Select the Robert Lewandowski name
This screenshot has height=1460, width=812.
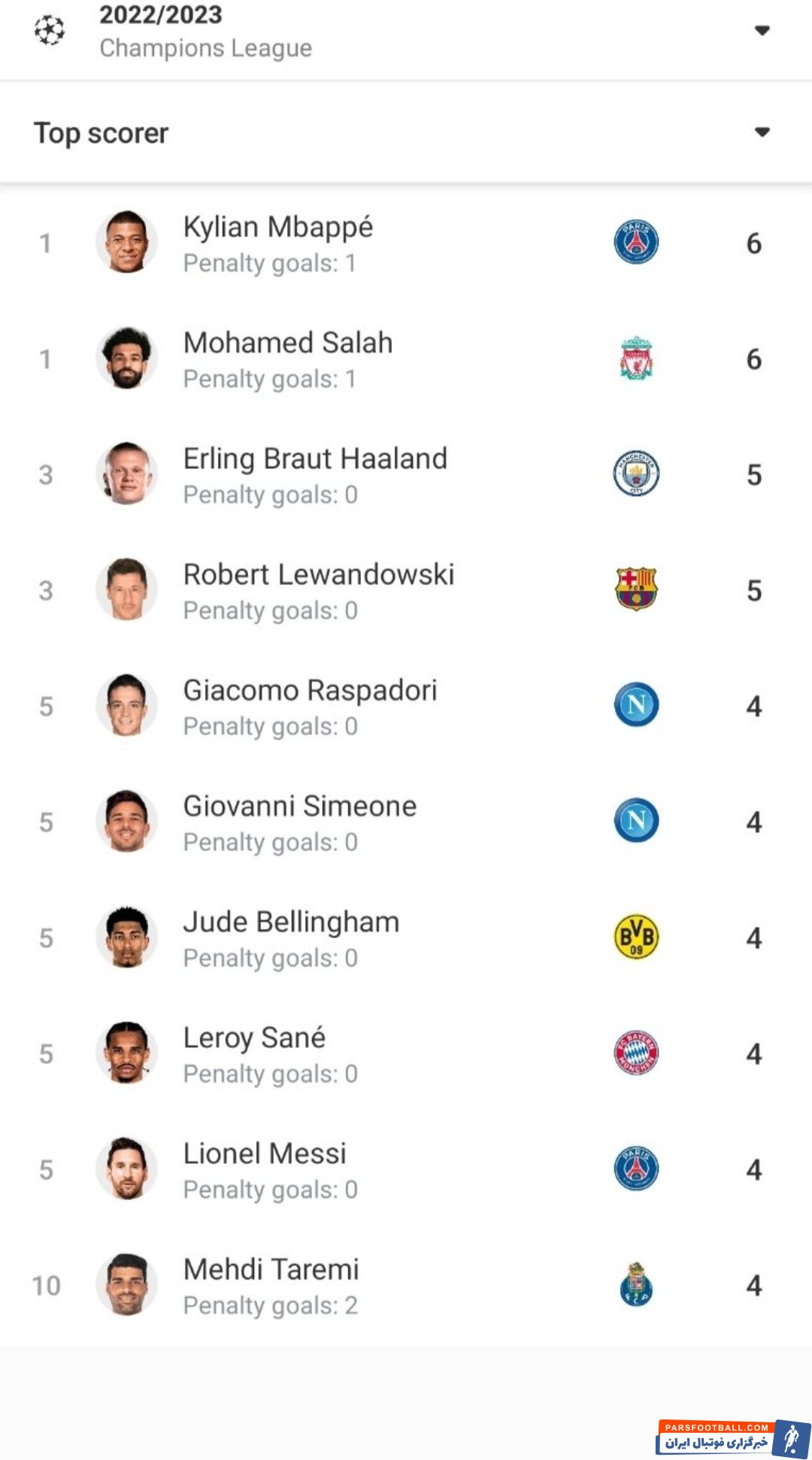pyautogui.click(x=319, y=574)
